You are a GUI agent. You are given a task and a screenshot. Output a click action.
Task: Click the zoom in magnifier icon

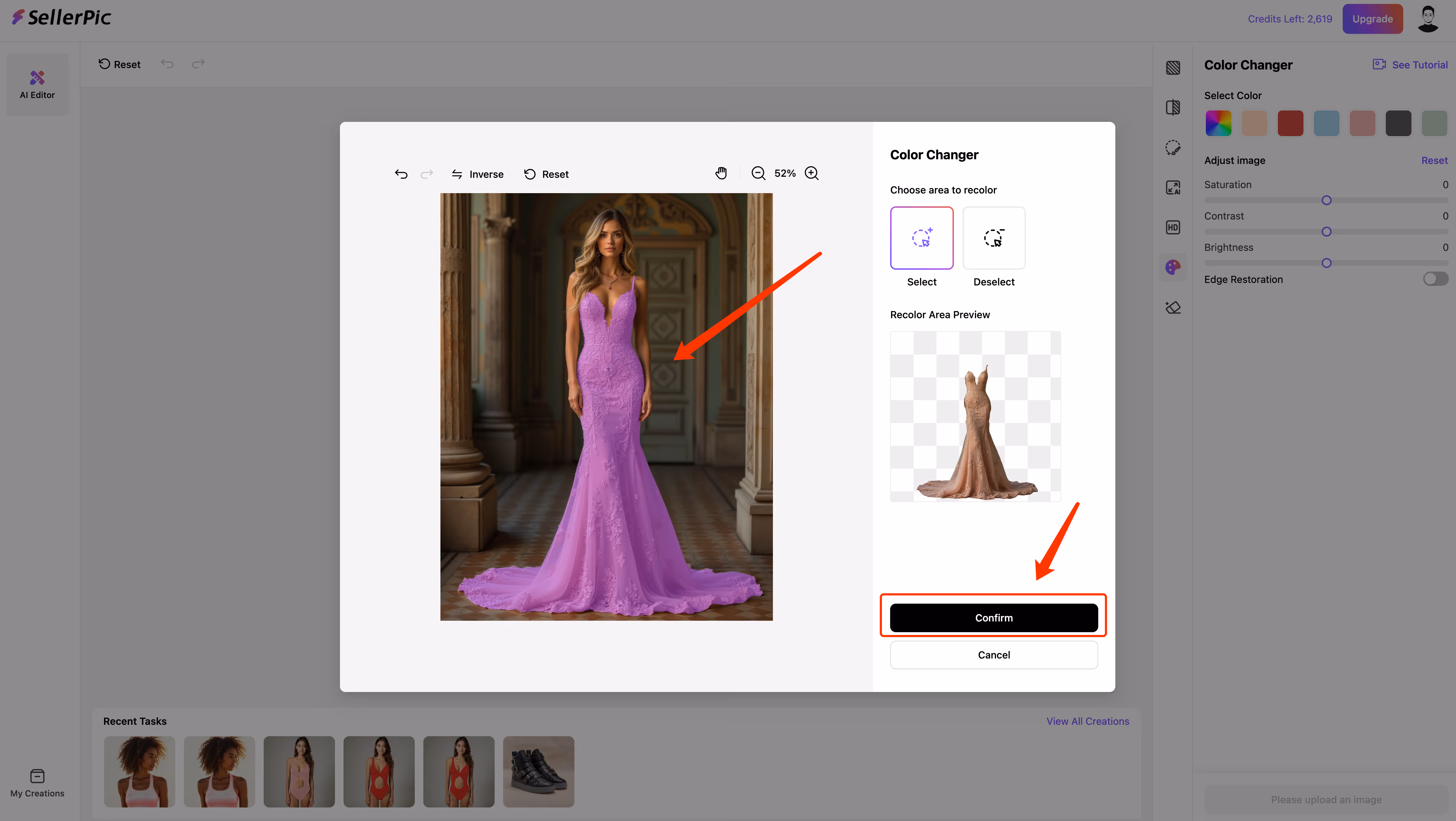(812, 174)
